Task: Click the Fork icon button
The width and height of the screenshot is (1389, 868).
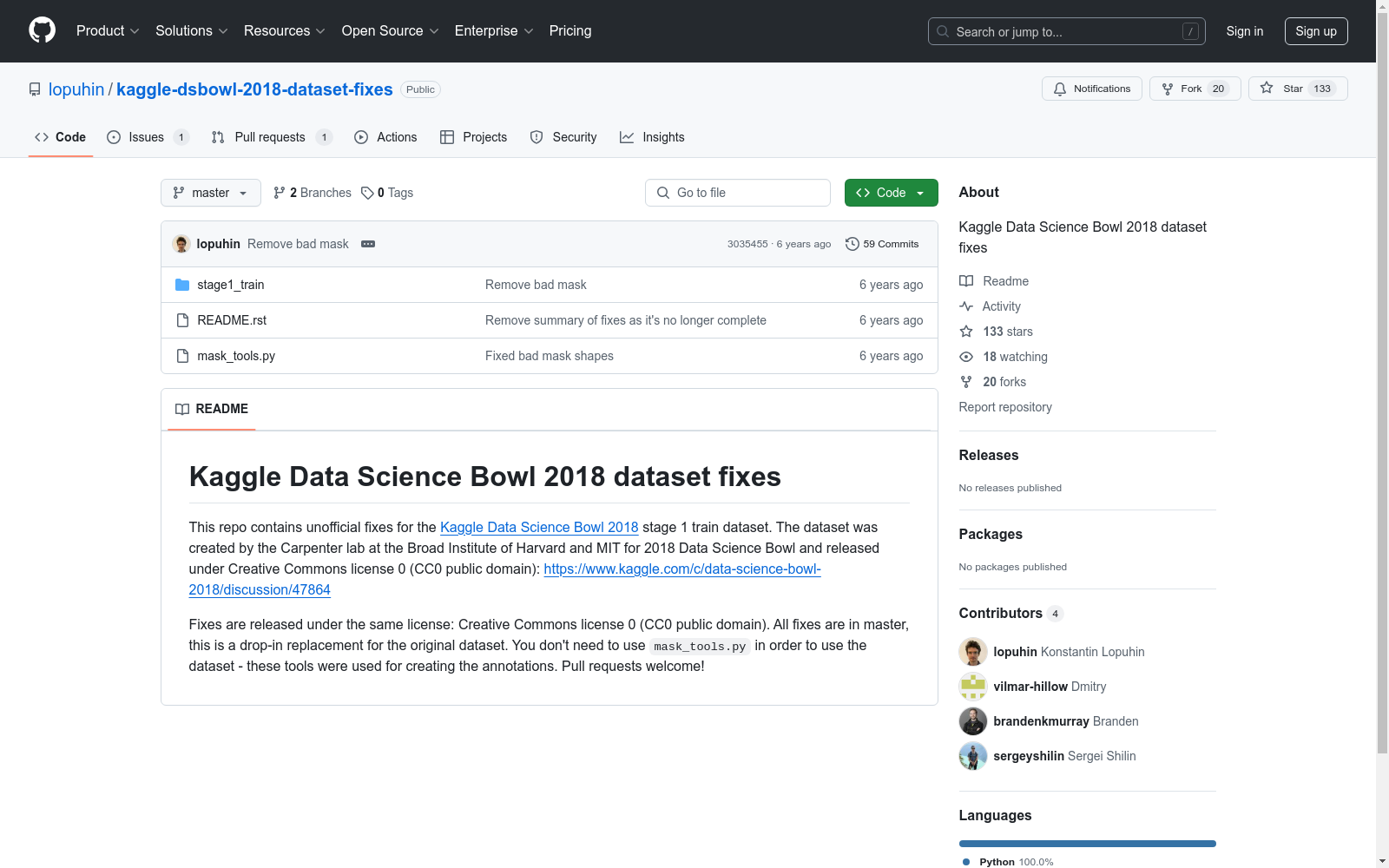Action: pyautogui.click(x=1167, y=88)
